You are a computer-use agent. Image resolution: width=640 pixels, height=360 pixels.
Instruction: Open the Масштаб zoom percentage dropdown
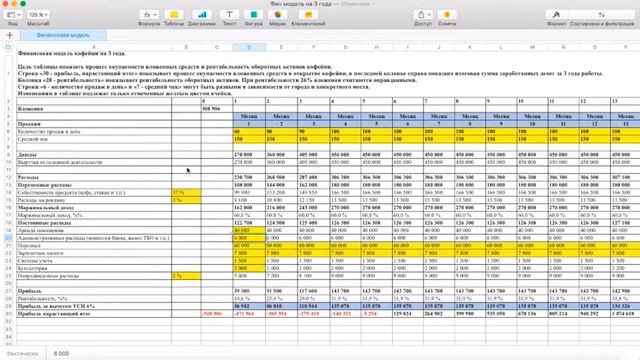[38, 15]
